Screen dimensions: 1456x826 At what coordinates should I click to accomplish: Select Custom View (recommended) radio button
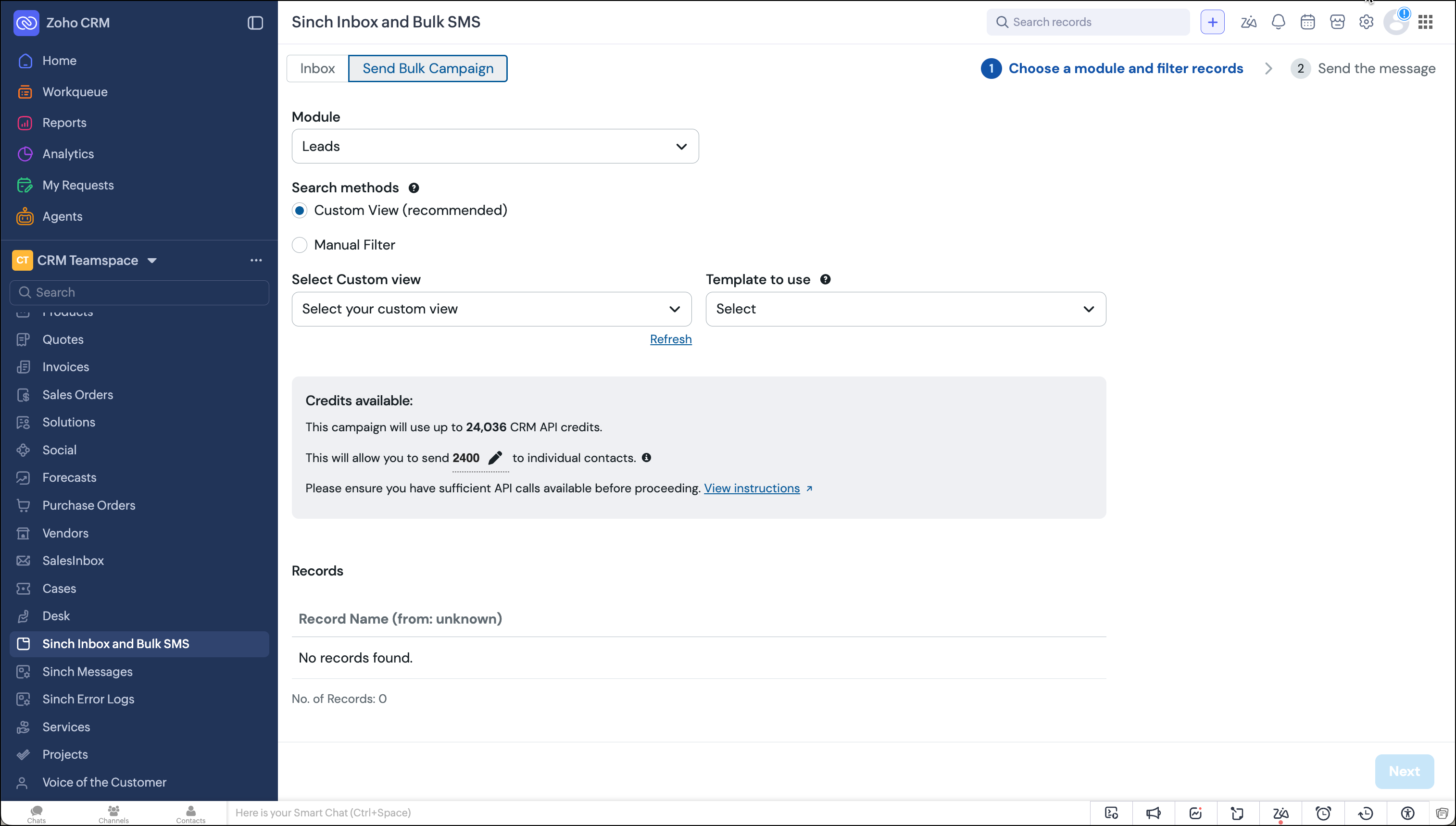[x=300, y=211]
